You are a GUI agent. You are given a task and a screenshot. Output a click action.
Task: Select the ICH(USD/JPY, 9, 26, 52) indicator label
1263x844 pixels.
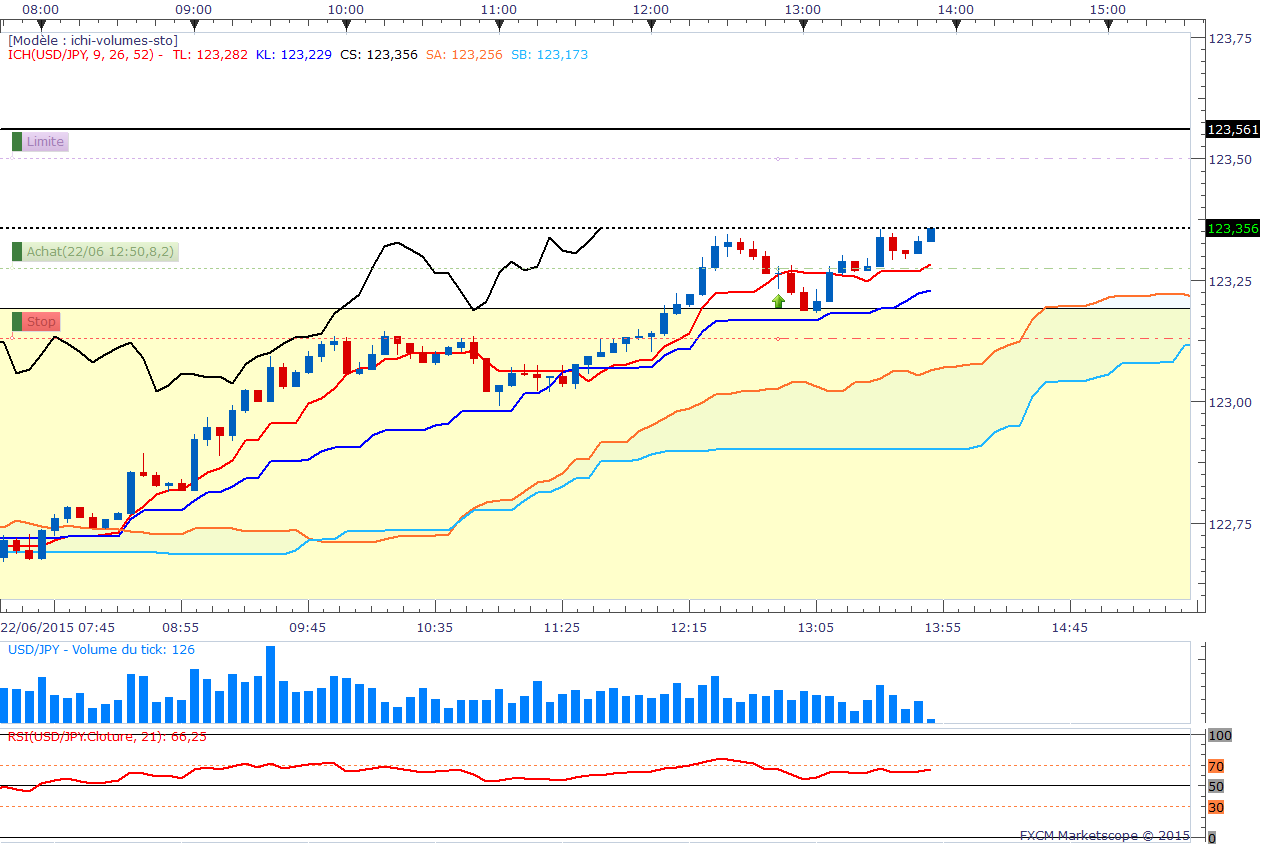click(x=86, y=55)
